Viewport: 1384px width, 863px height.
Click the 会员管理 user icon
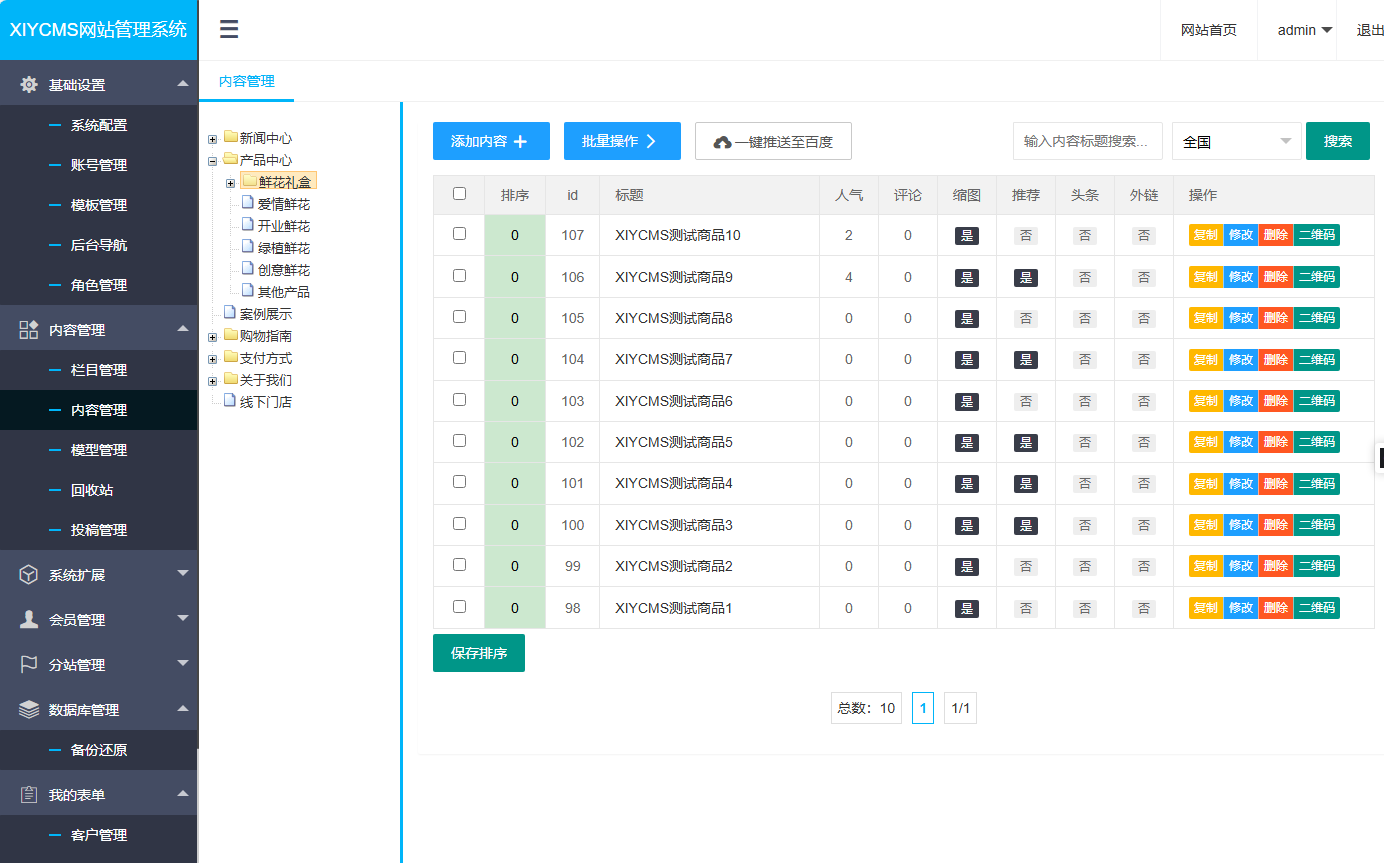pos(29,620)
